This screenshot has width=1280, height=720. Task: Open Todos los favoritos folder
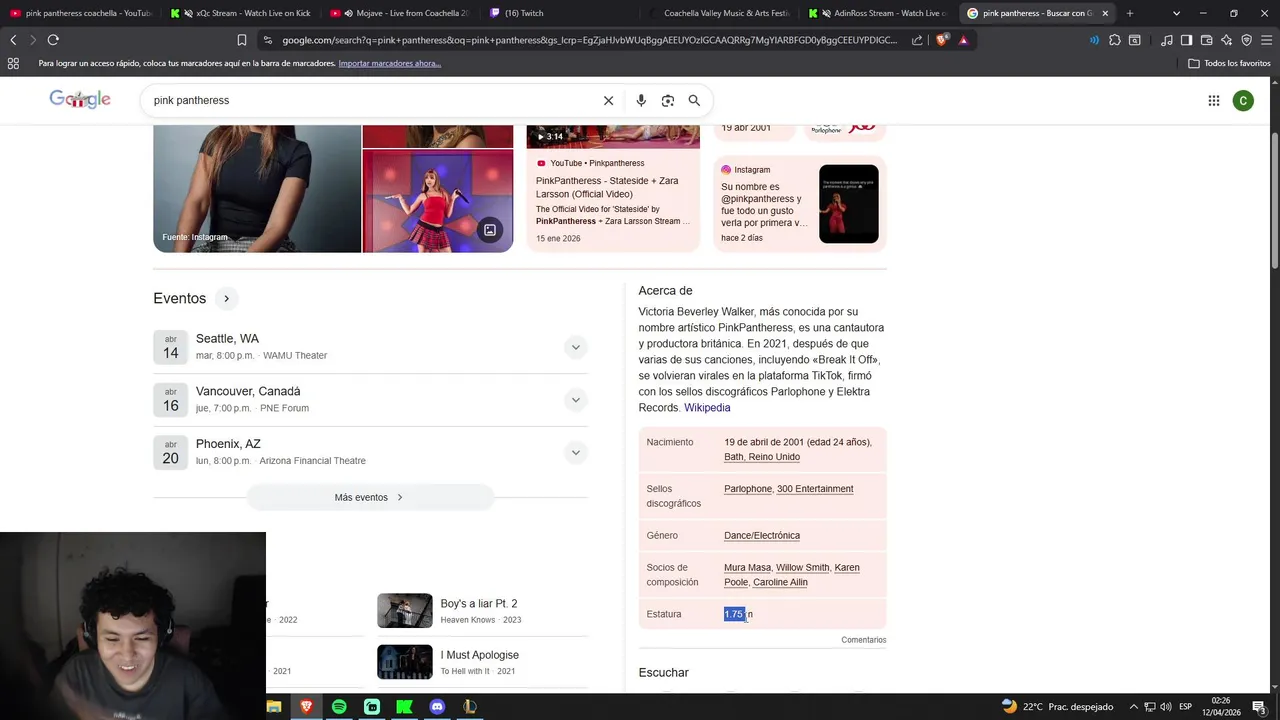pyautogui.click(x=1229, y=63)
